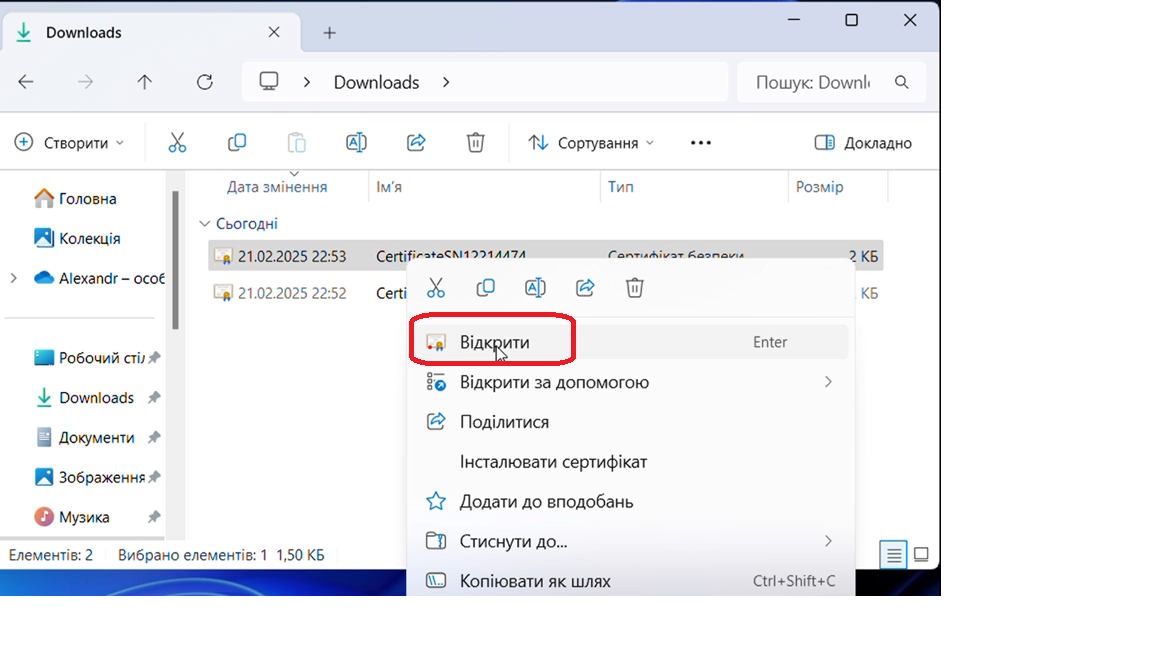Switch to the details list view in status bar
Image resolution: width=1152 pixels, height=648 pixels.
coord(894,554)
